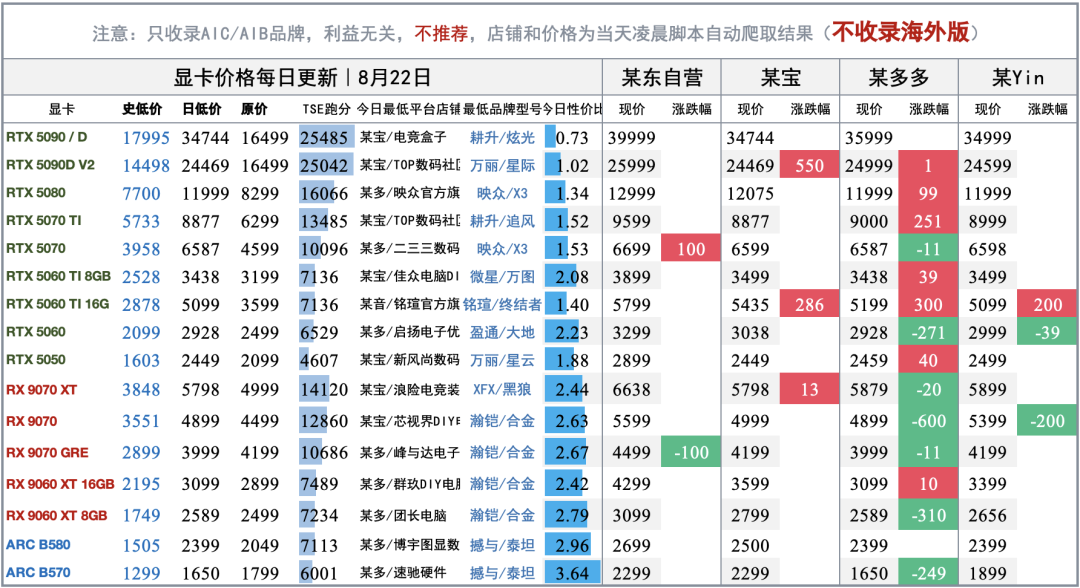Image resolution: width=1080 pixels, height=588 pixels.
Task: Select the RTX 5070 TI row label
Action: (43, 220)
